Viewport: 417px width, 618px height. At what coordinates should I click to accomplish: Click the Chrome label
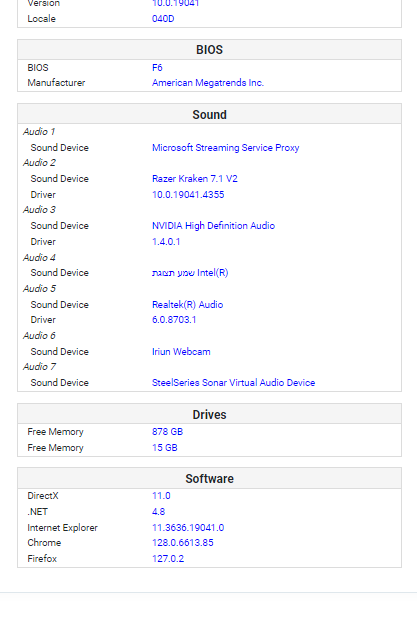pyautogui.click(x=44, y=543)
